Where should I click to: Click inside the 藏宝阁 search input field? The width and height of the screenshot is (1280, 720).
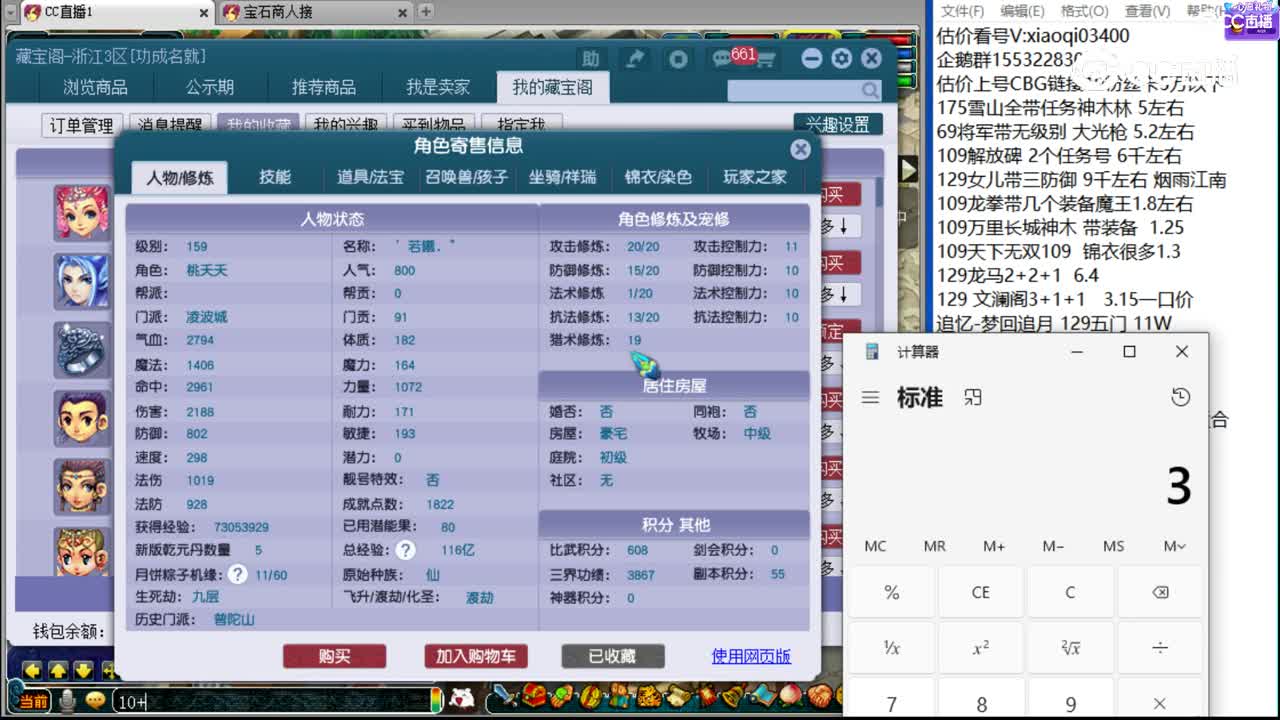click(x=790, y=90)
